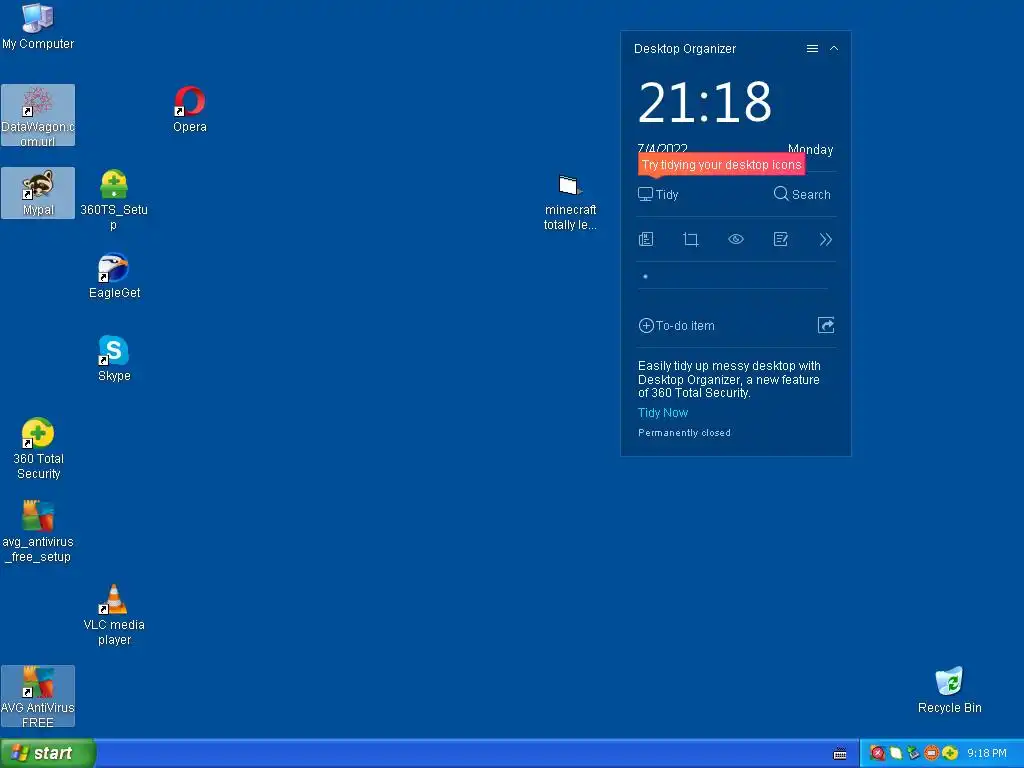Screen dimensions: 1024x768
Task: Click the Permanently closed link
Action: (x=684, y=432)
